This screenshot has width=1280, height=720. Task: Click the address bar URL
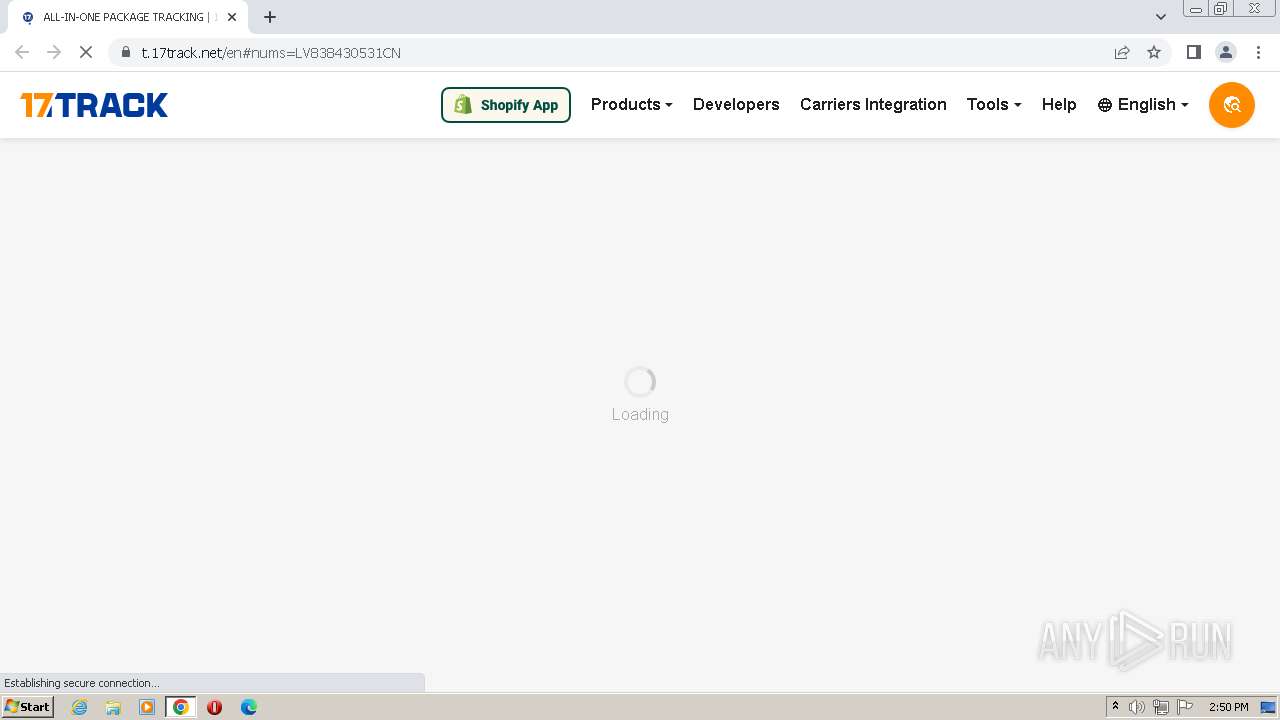click(271, 53)
